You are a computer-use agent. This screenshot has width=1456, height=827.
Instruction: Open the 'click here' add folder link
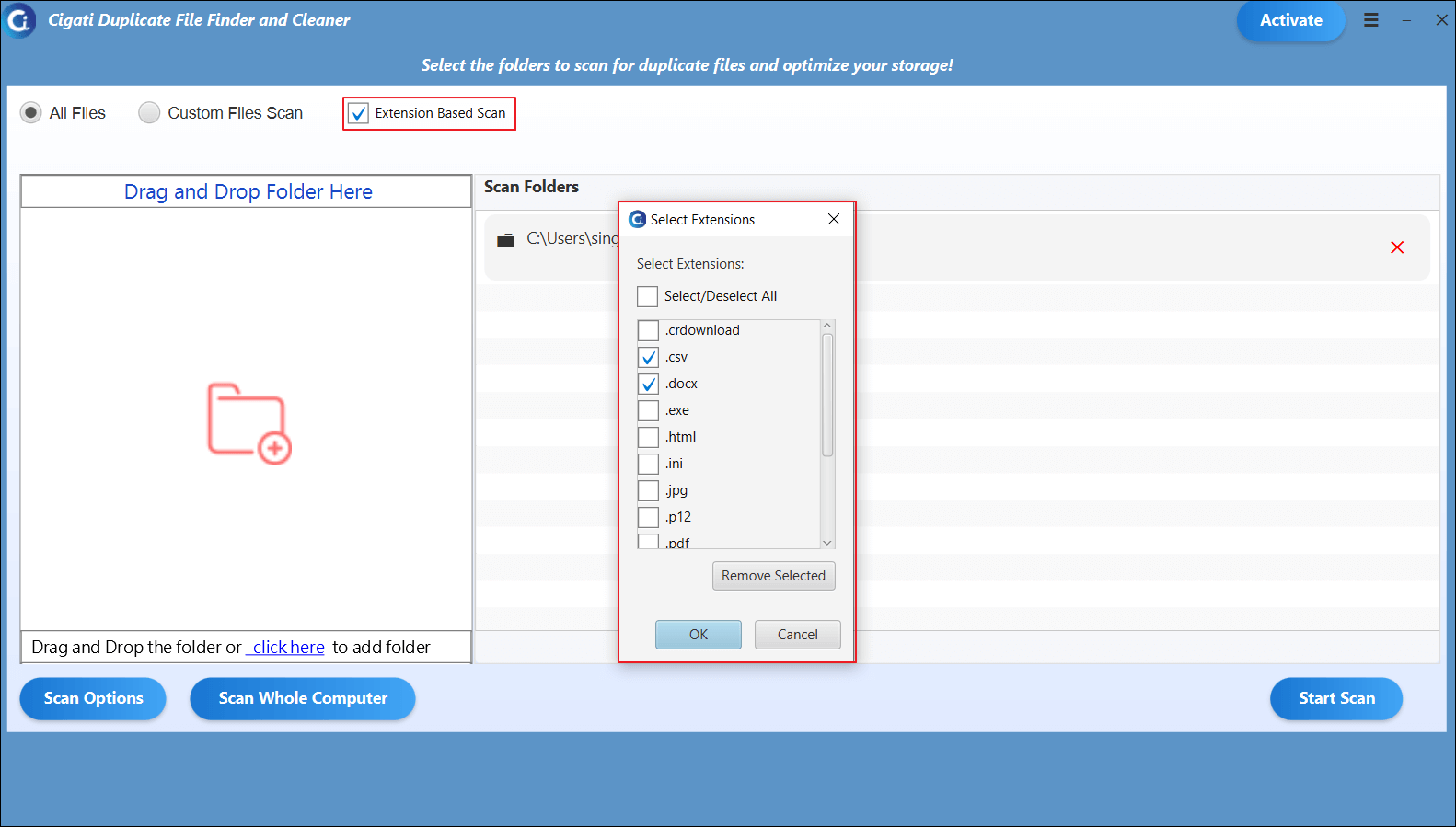click(289, 648)
